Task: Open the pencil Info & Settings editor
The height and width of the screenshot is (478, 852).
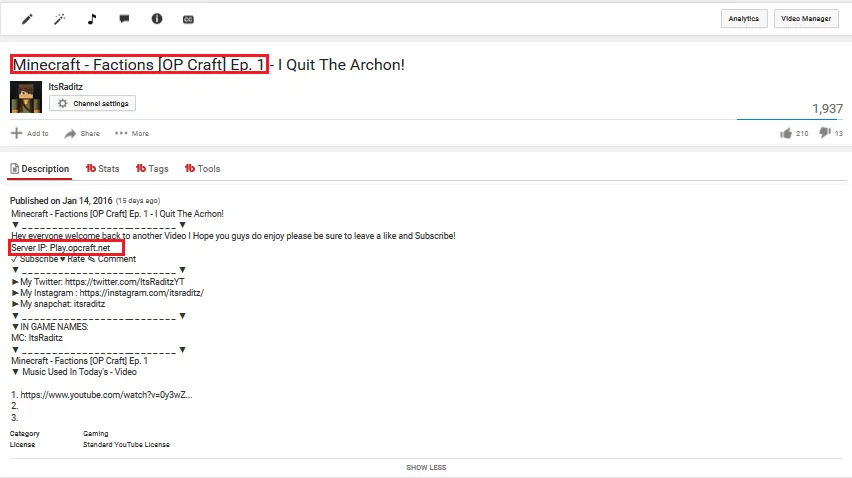Action: tap(27, 20)
